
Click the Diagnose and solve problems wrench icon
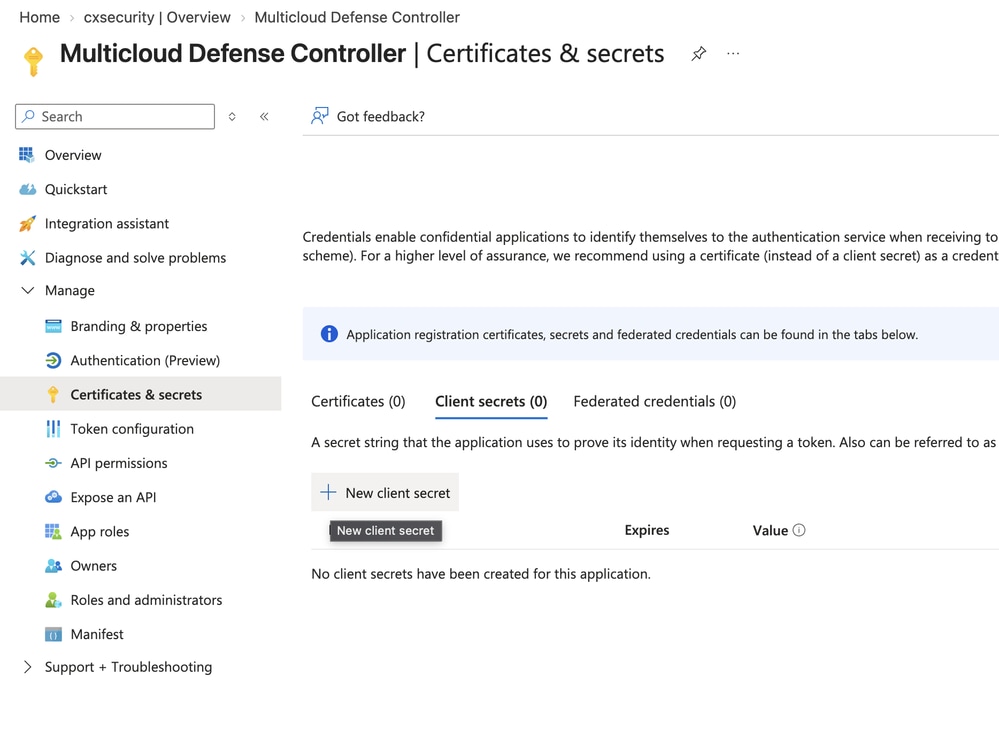[x=27, y=257]
